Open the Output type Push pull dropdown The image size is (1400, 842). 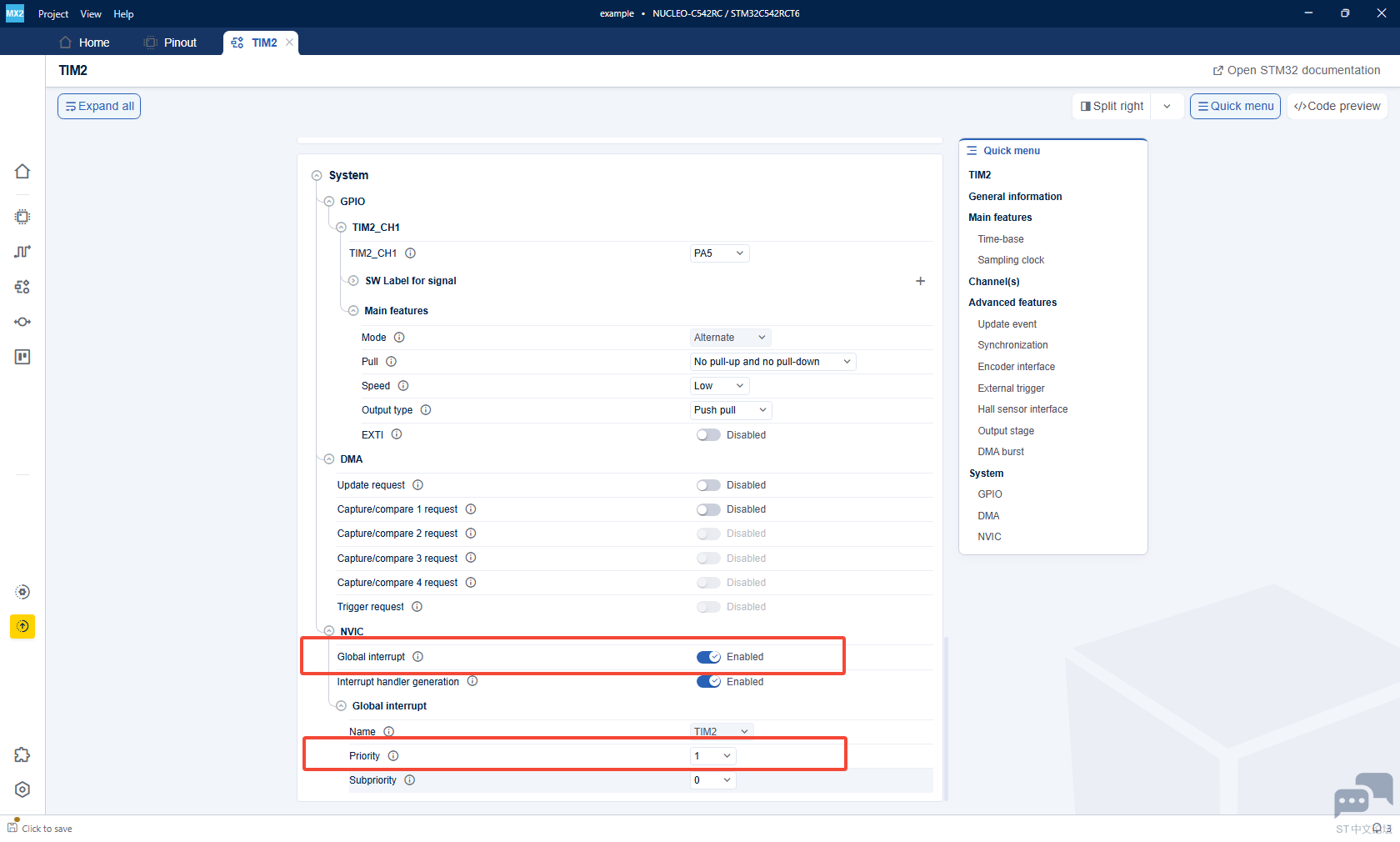coord(730,410)
